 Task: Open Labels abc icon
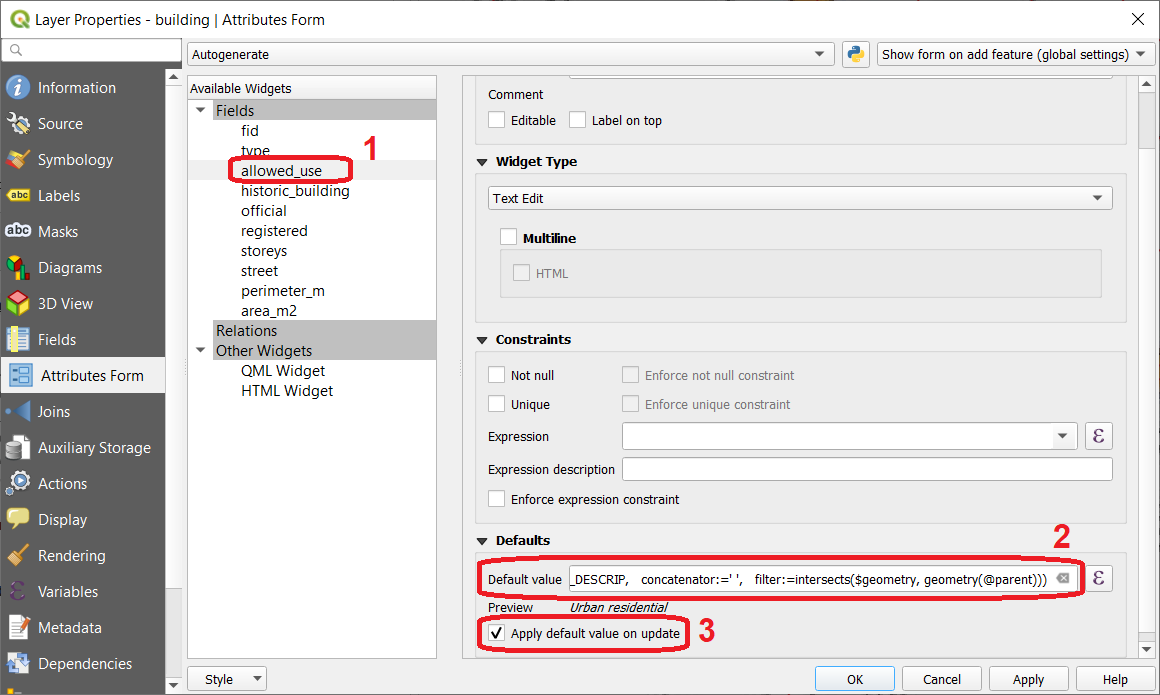(x=18, y=195)
